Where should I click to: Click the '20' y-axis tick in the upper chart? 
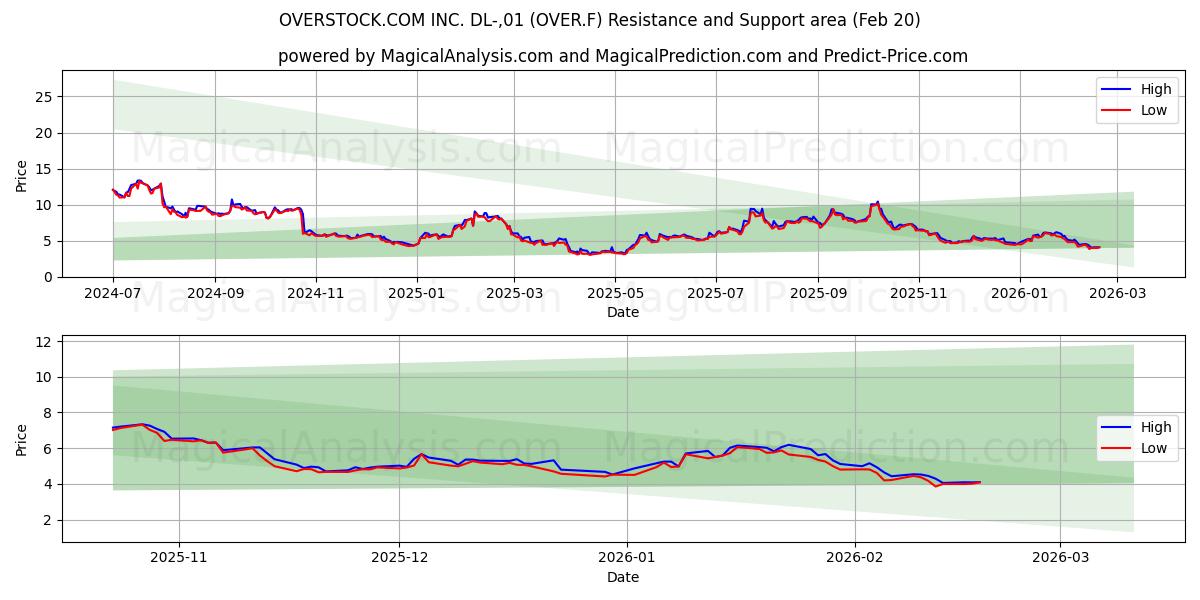click(x=44, y=133)
